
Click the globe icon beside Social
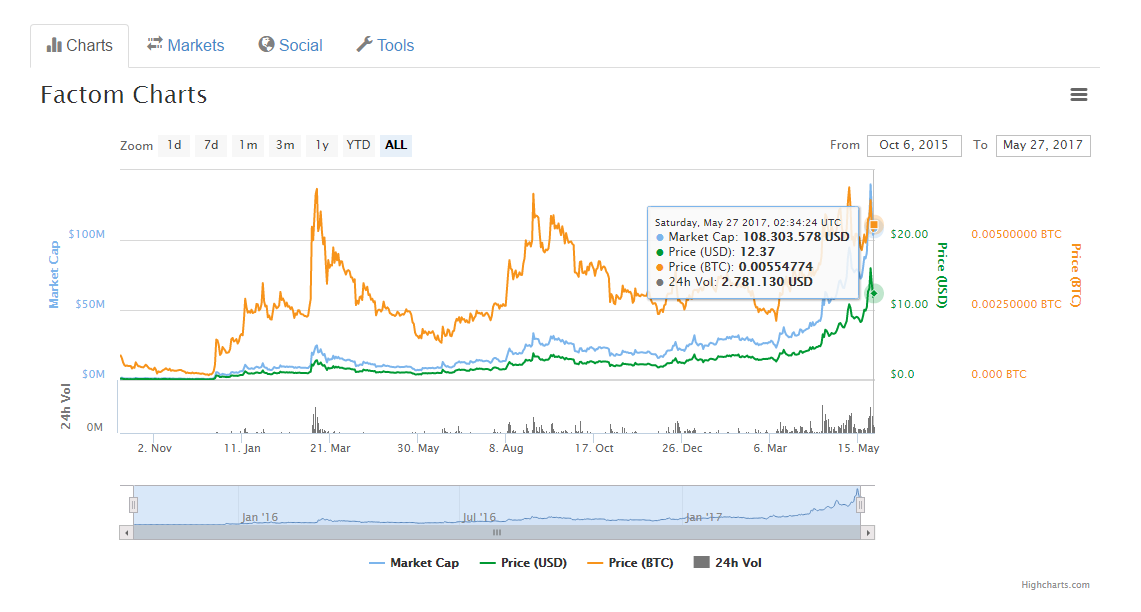pos(266,44)
